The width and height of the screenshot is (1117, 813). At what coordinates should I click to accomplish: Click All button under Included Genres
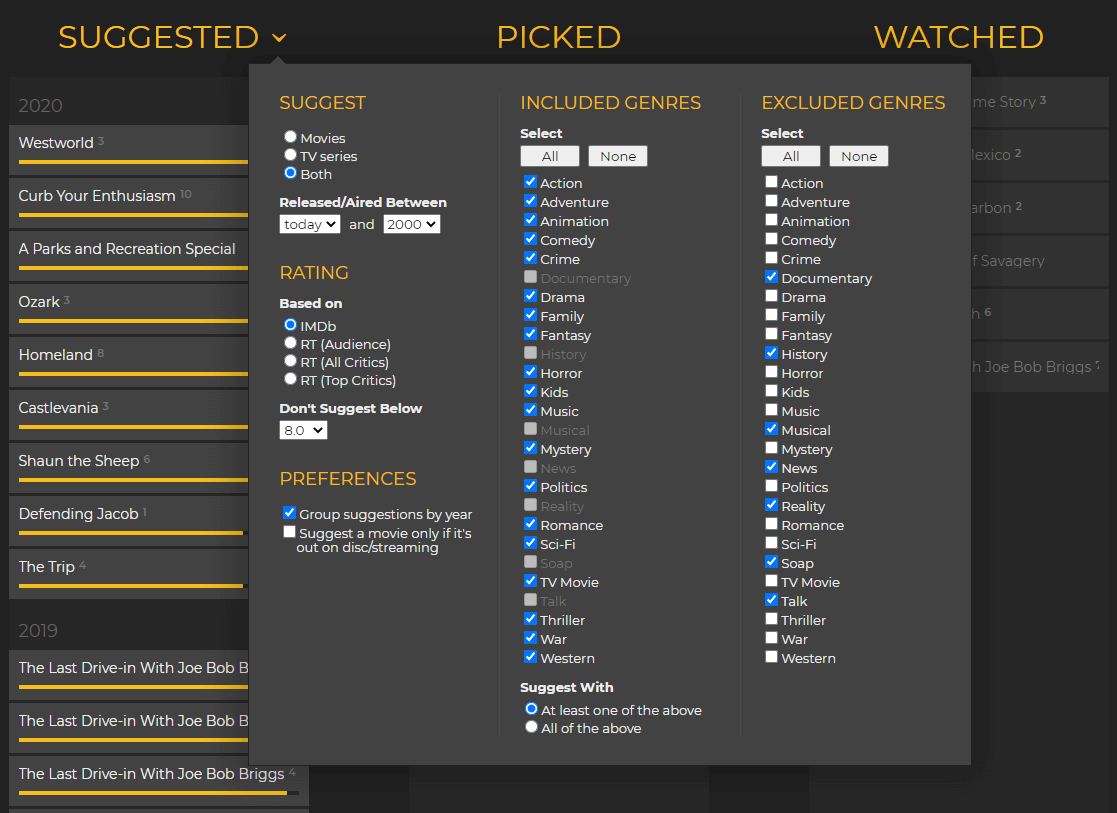(x=550, y=156)
